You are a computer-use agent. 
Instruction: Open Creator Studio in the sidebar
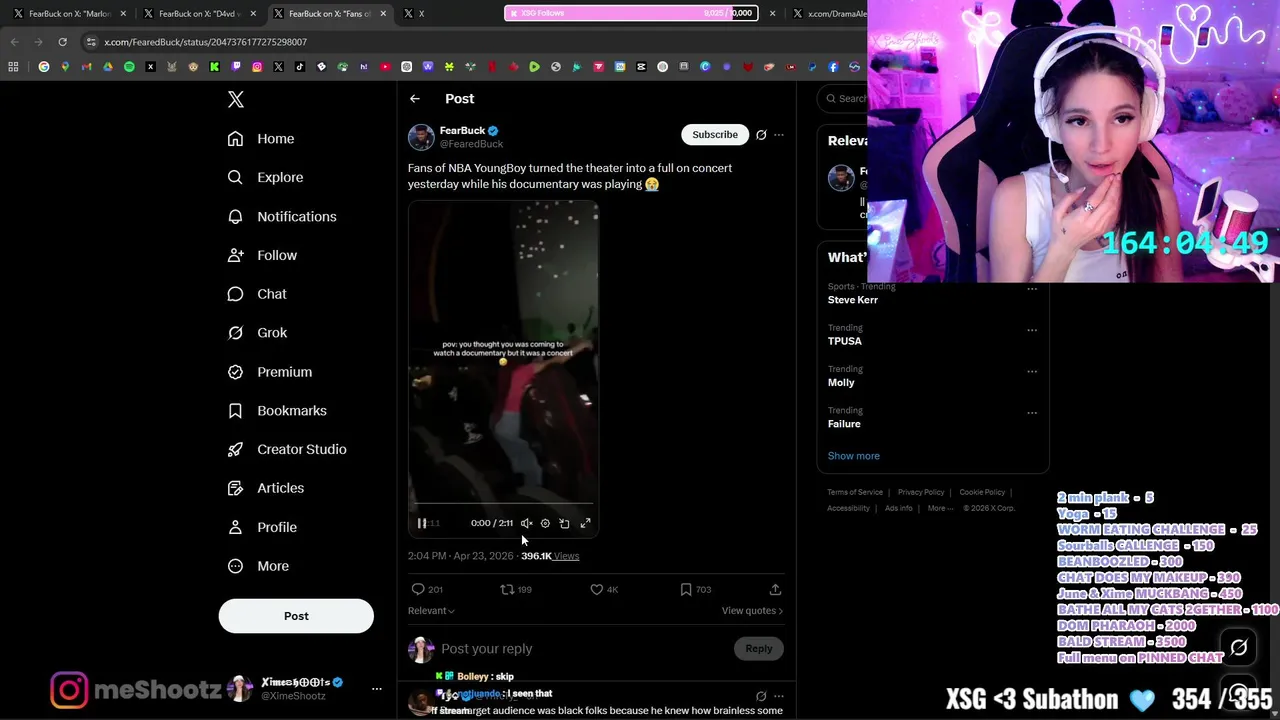pos(287,450)
